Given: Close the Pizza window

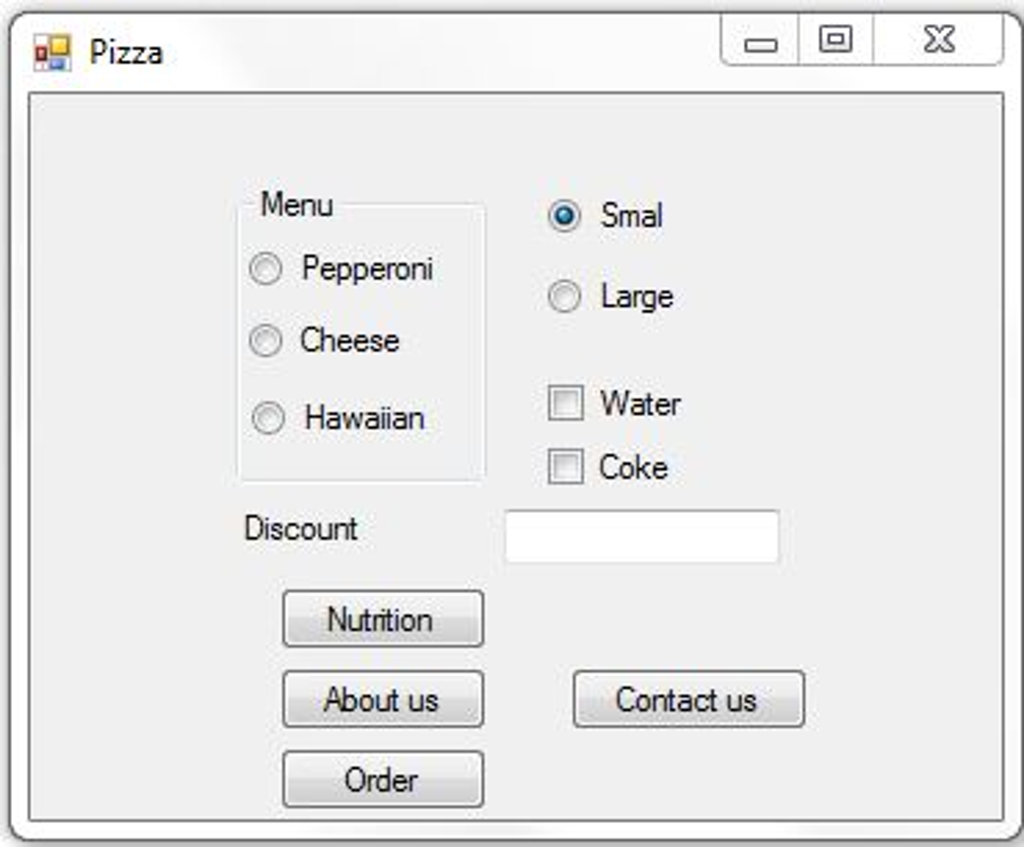Looking at the screenshot, I should [938, 40].
